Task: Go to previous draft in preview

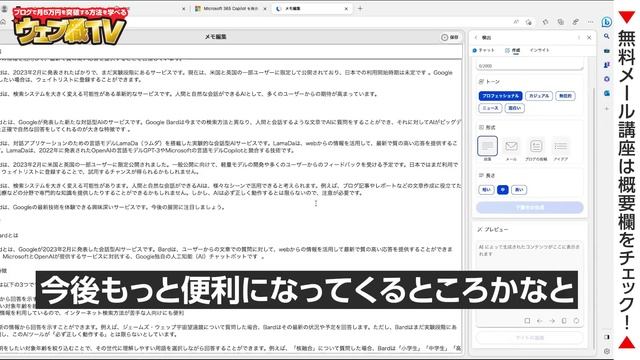Action: pos(540,321)
